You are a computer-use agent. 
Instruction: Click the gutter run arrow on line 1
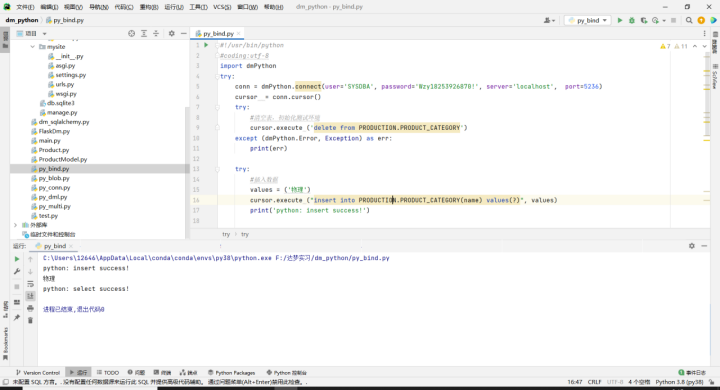tap(206, 45)
